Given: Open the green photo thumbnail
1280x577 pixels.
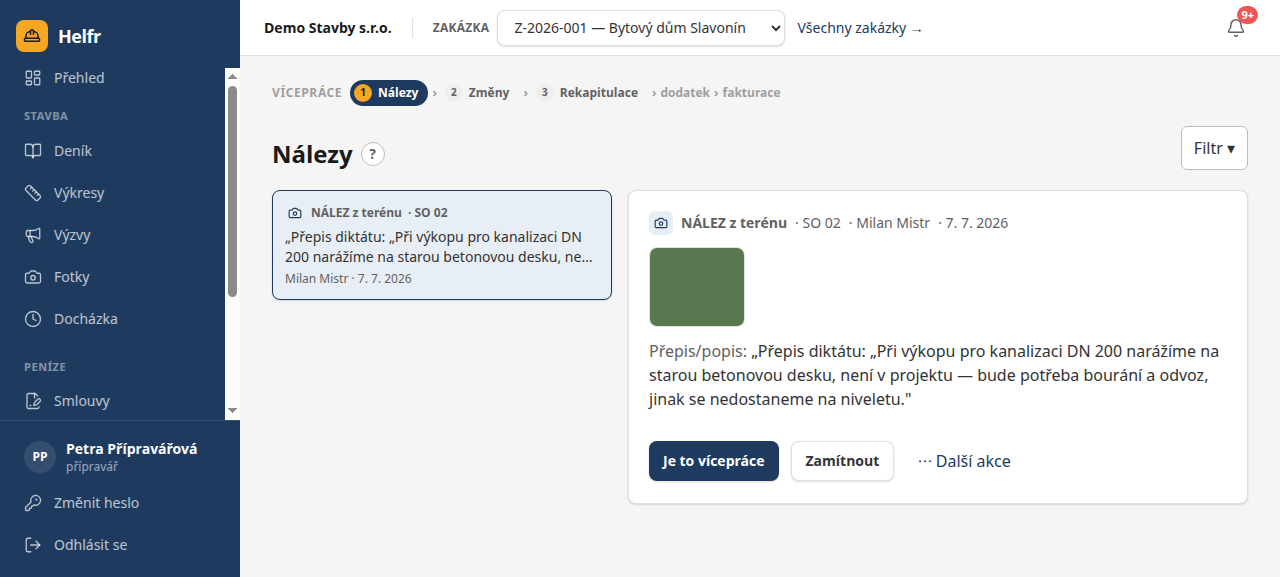Looking at the screenshot, I should pos(697,287).
